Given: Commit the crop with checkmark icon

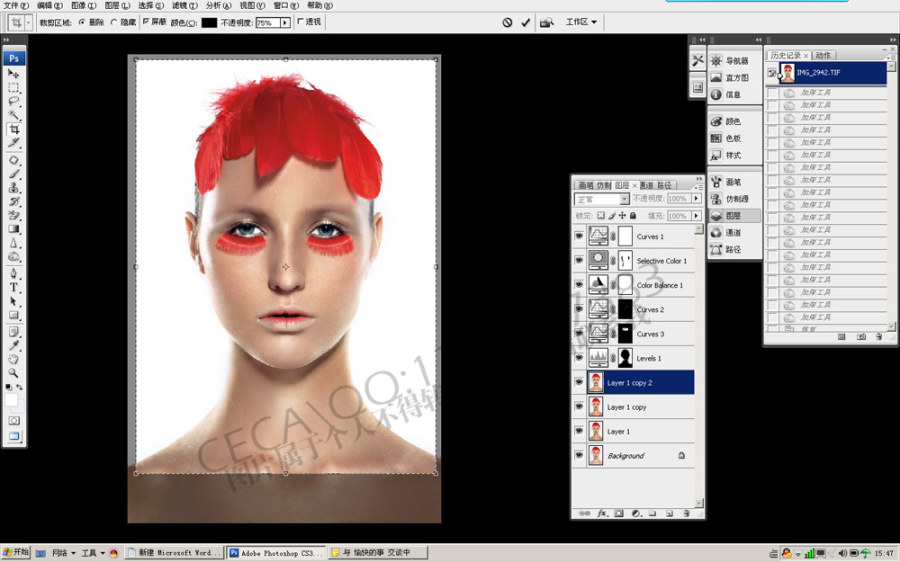Looking at the screenshot, I should coord(526,22).
